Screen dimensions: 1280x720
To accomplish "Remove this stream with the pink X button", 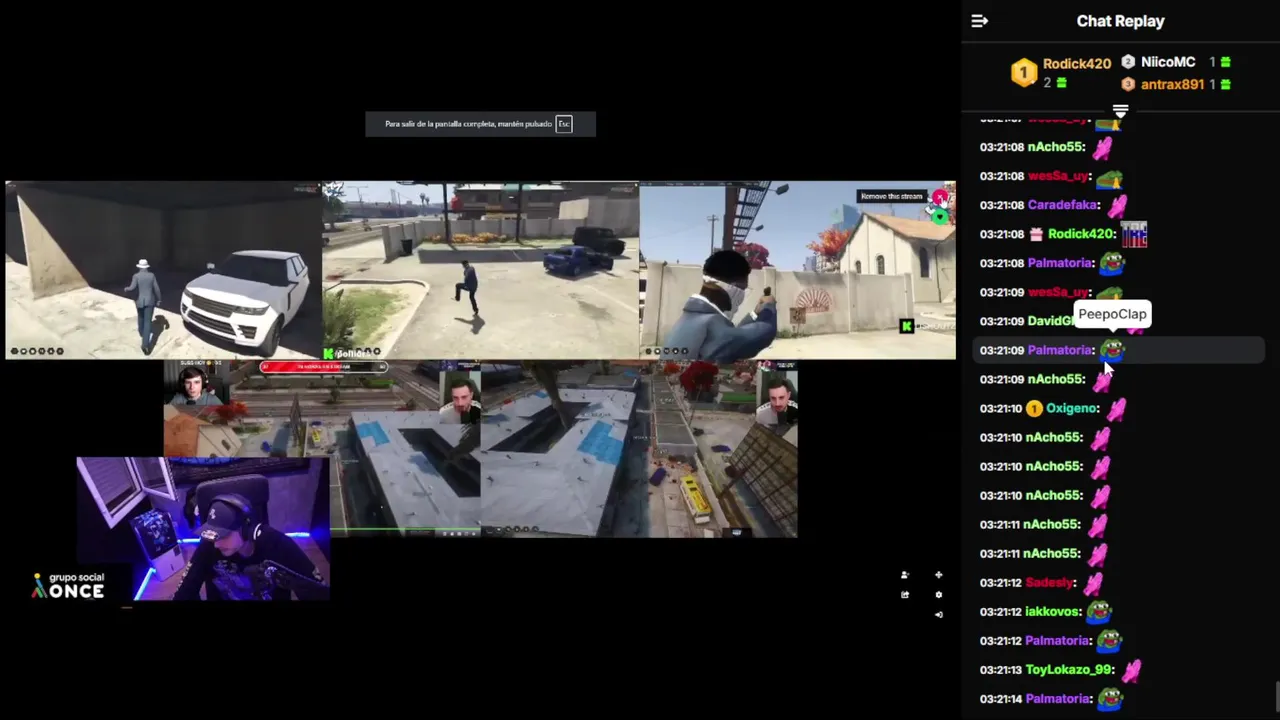I will point(940,197).
